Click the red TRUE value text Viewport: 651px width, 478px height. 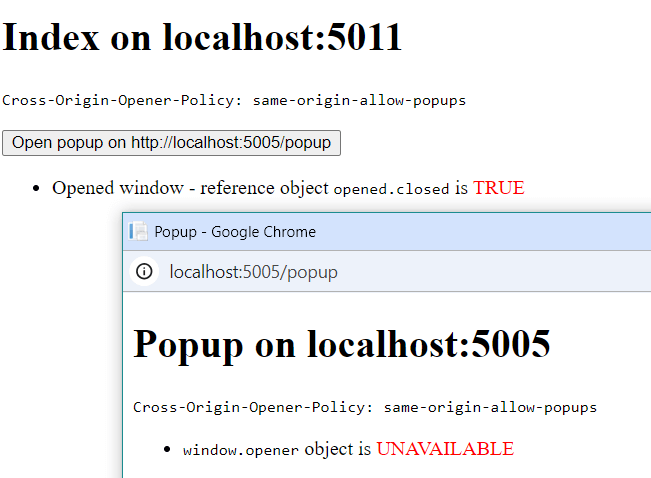point(499,188)
